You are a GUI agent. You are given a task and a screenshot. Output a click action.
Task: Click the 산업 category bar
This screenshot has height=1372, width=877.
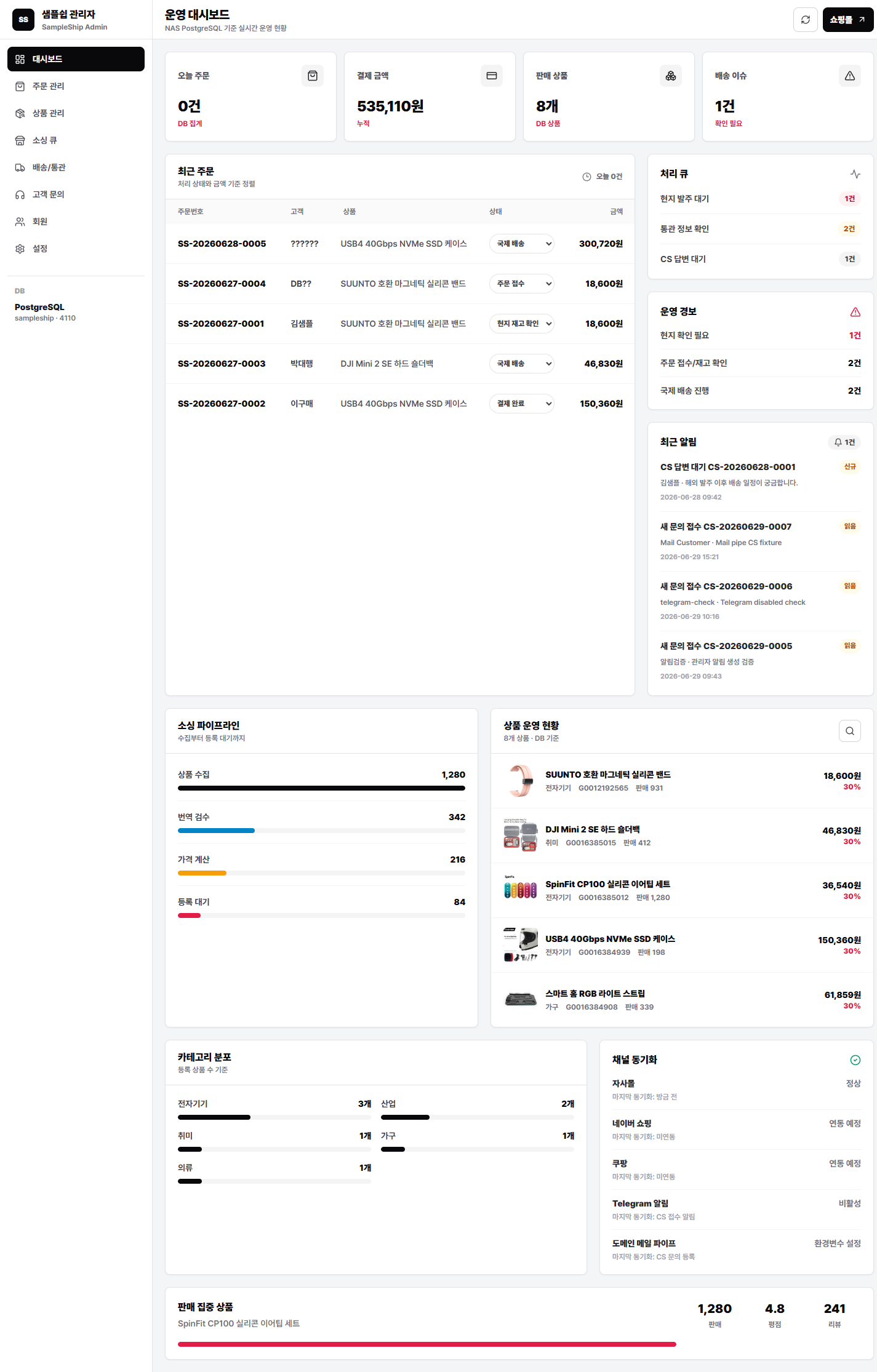(478, 1117)
